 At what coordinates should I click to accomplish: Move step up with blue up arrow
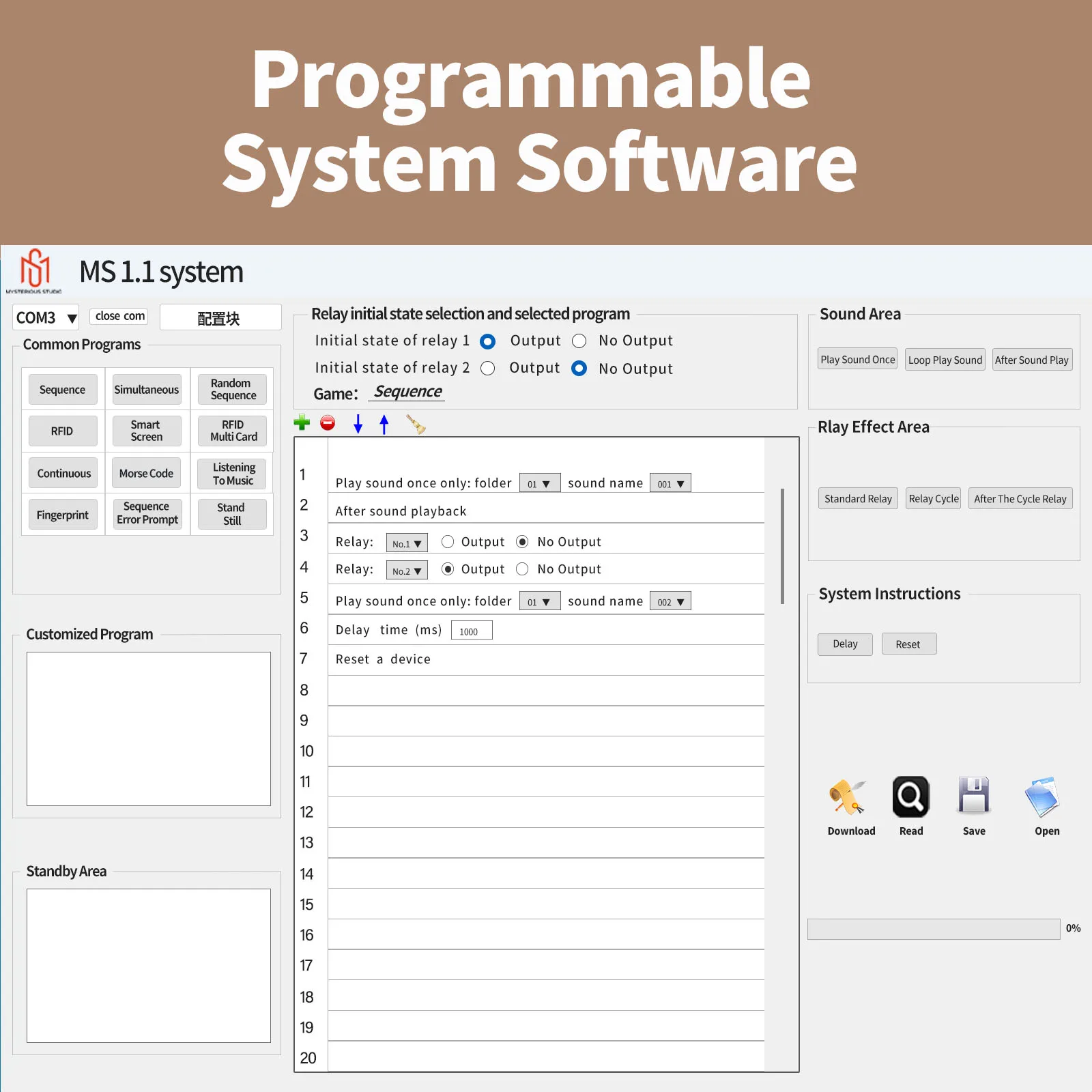point(384,424)
